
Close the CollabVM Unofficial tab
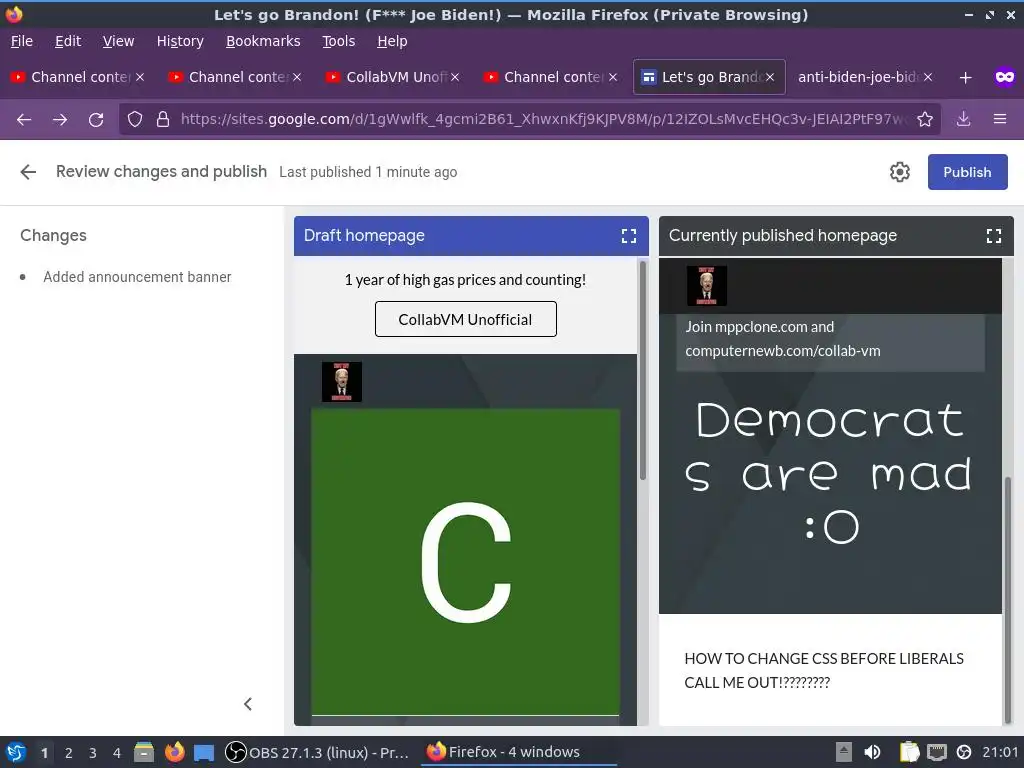click(455, 77)
